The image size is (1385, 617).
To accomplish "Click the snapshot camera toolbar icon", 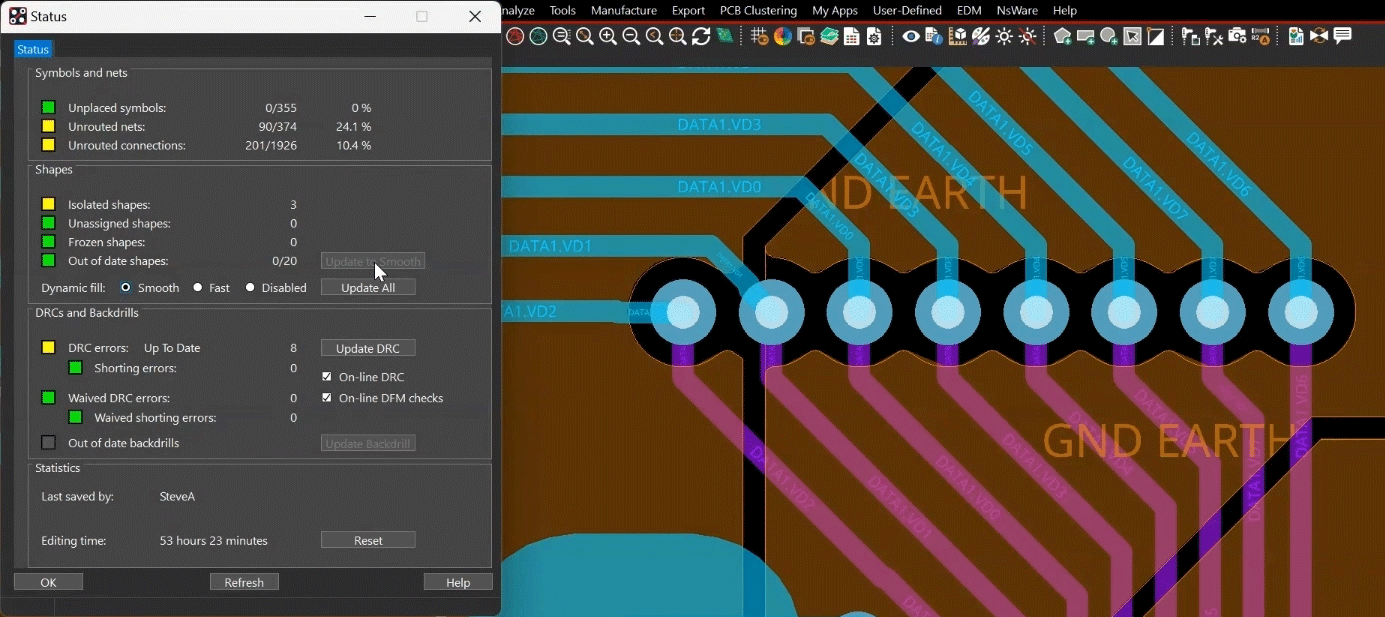I will [x=1236, y=36].
